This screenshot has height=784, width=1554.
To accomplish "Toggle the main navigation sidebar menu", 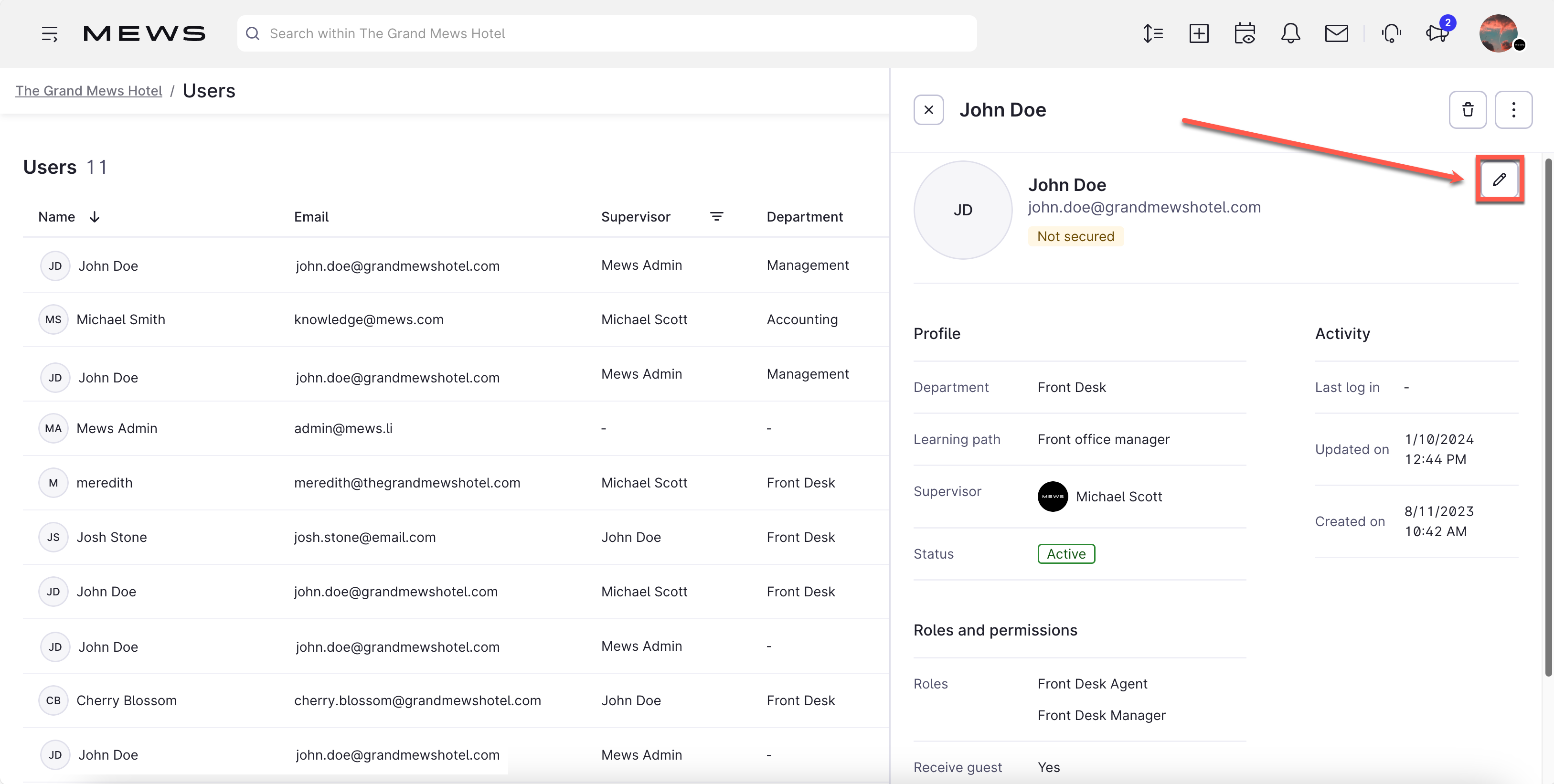I will (50, 33).
